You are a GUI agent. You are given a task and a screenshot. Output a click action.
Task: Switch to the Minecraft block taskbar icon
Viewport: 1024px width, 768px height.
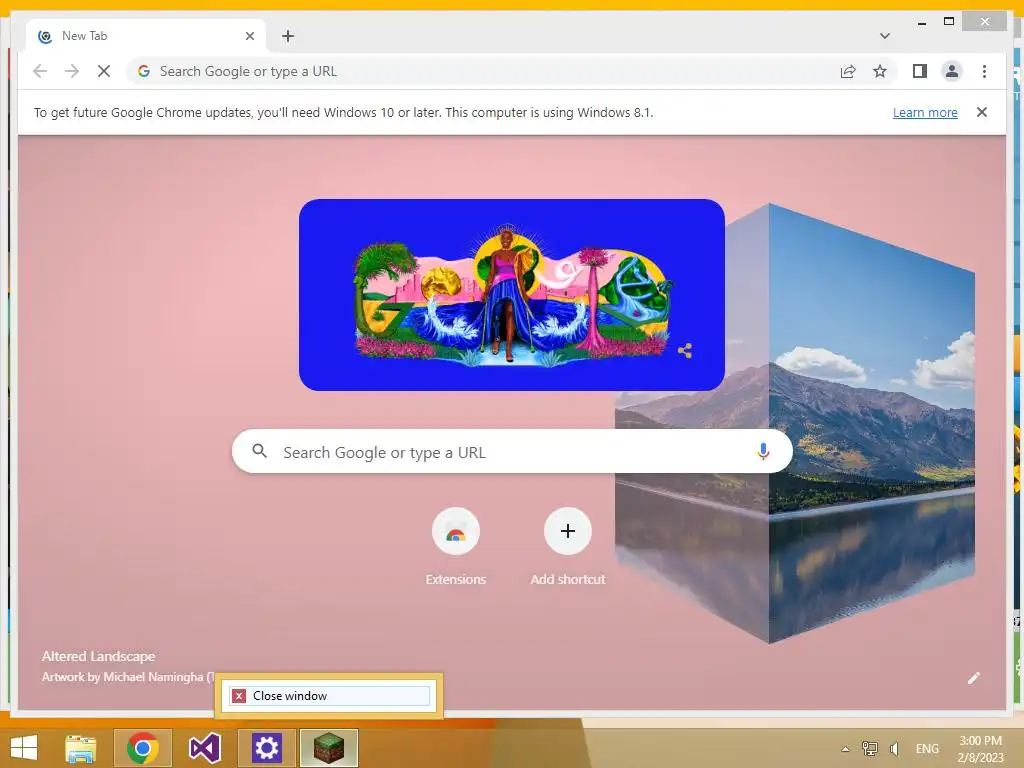pyautogui.click(x=328, y=748)
